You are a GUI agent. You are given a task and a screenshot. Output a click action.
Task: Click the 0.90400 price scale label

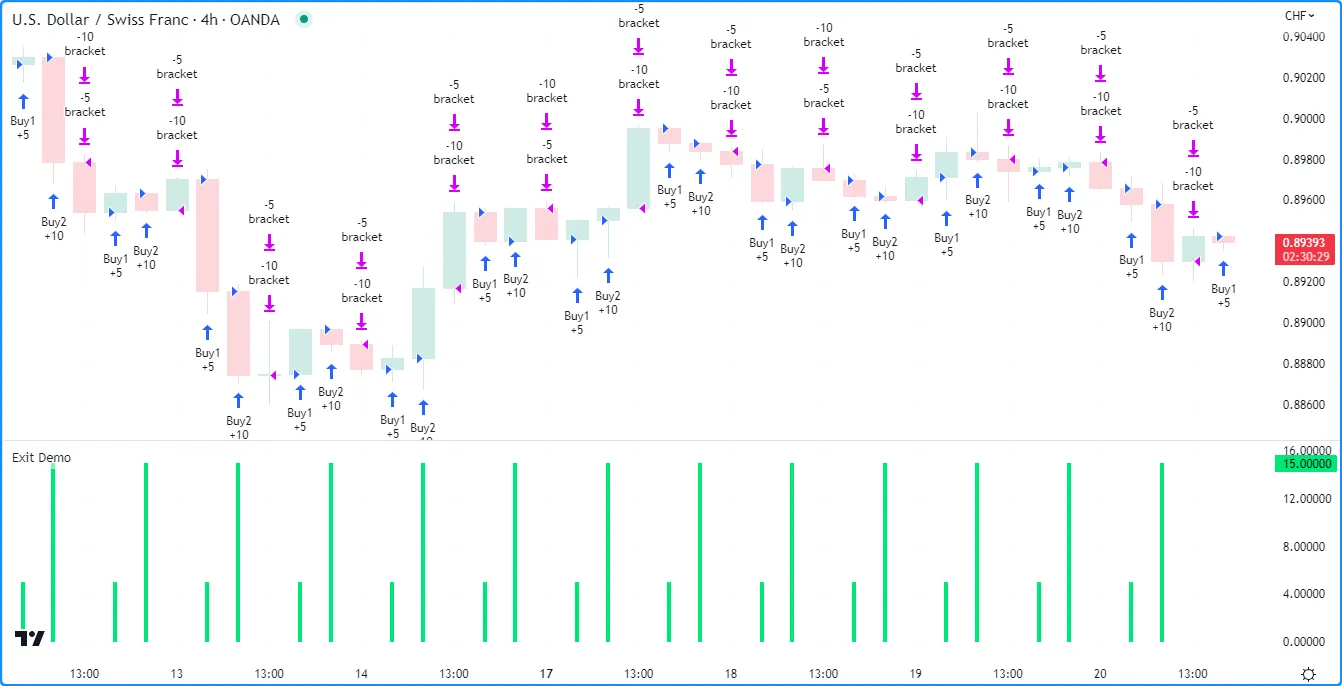[1307, 37]
